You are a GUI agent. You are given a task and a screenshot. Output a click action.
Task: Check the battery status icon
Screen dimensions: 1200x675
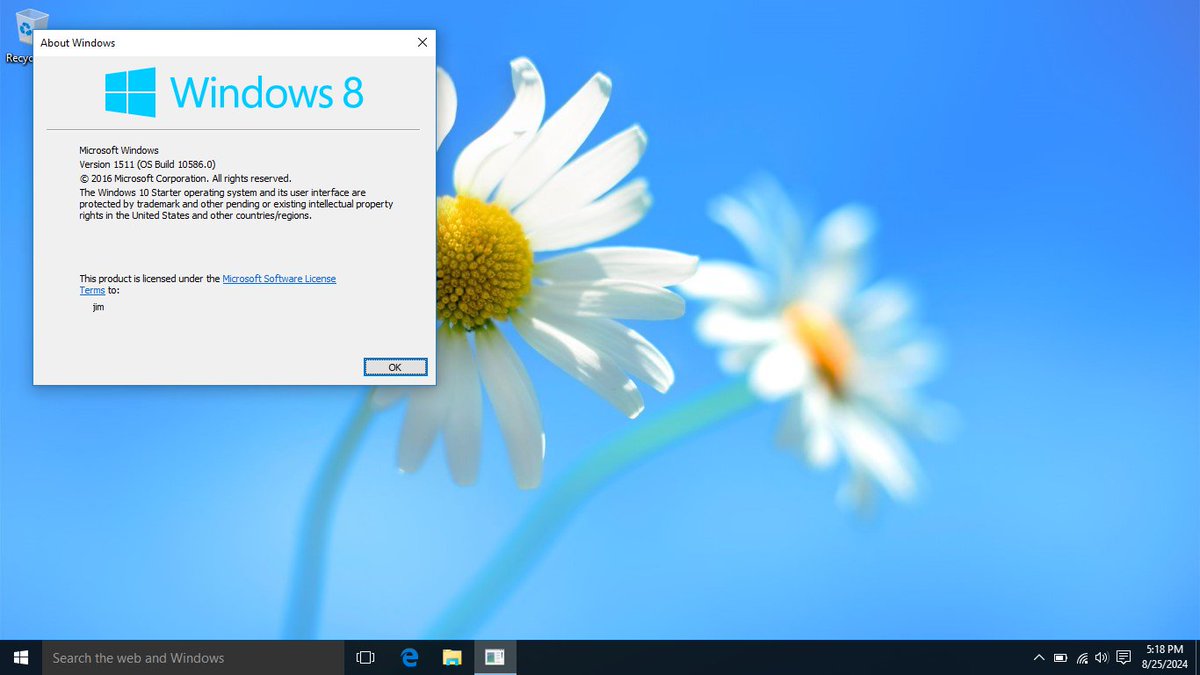(1061, 657)
